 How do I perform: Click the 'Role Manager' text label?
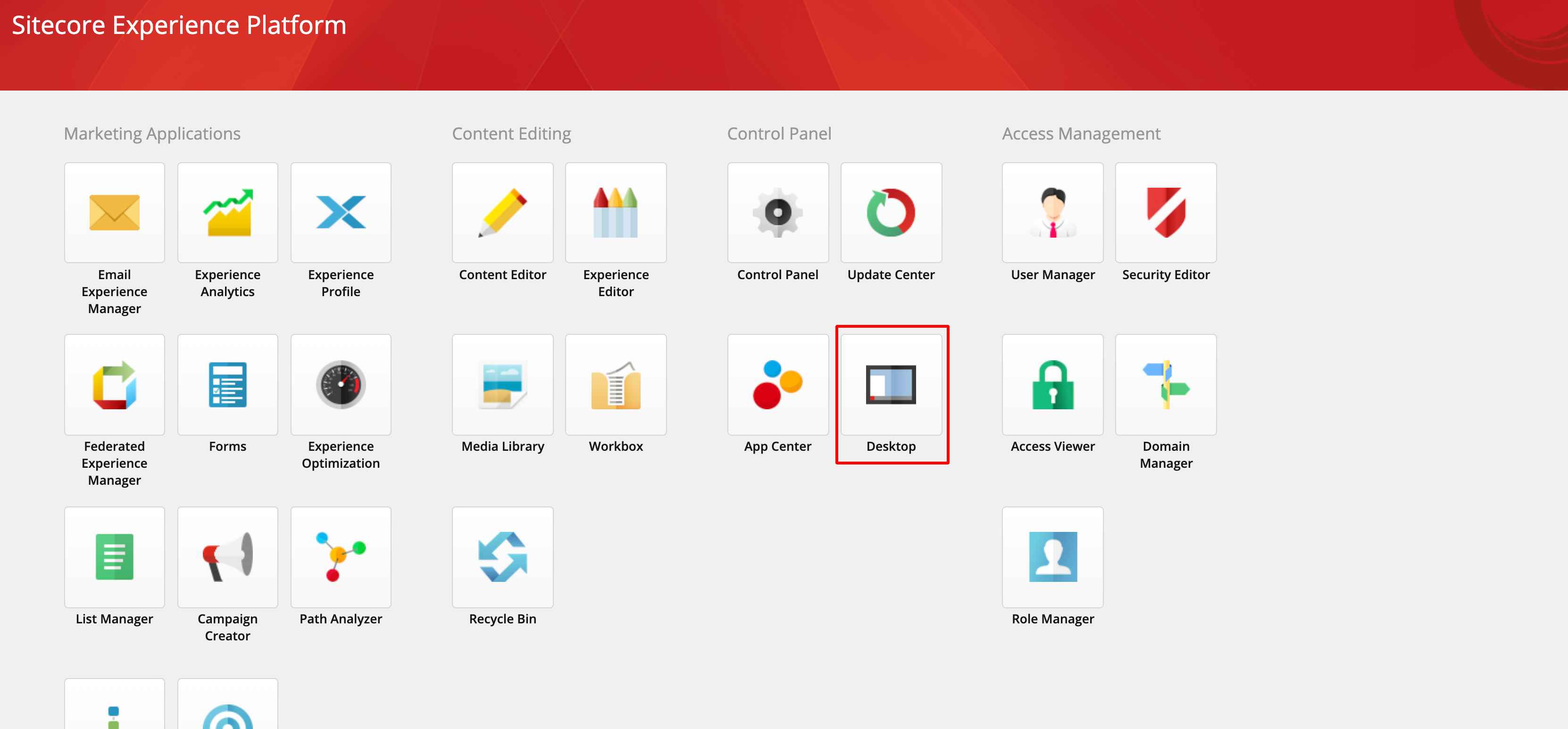[x=1053, y=619]
